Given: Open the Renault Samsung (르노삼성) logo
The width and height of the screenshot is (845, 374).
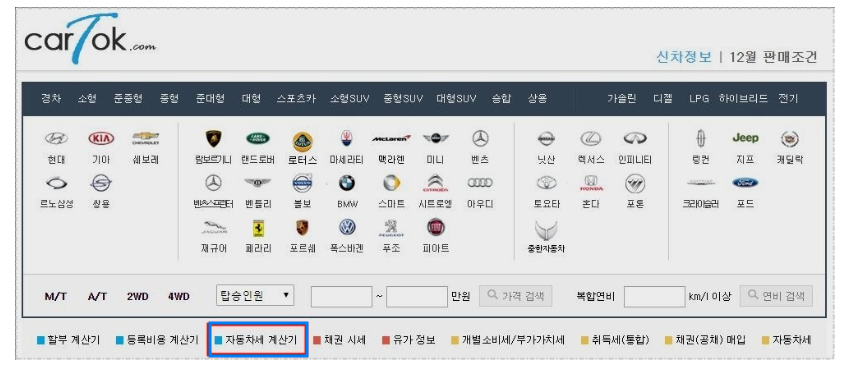Looking at the screenshot, I should click(x=56, y=183).
